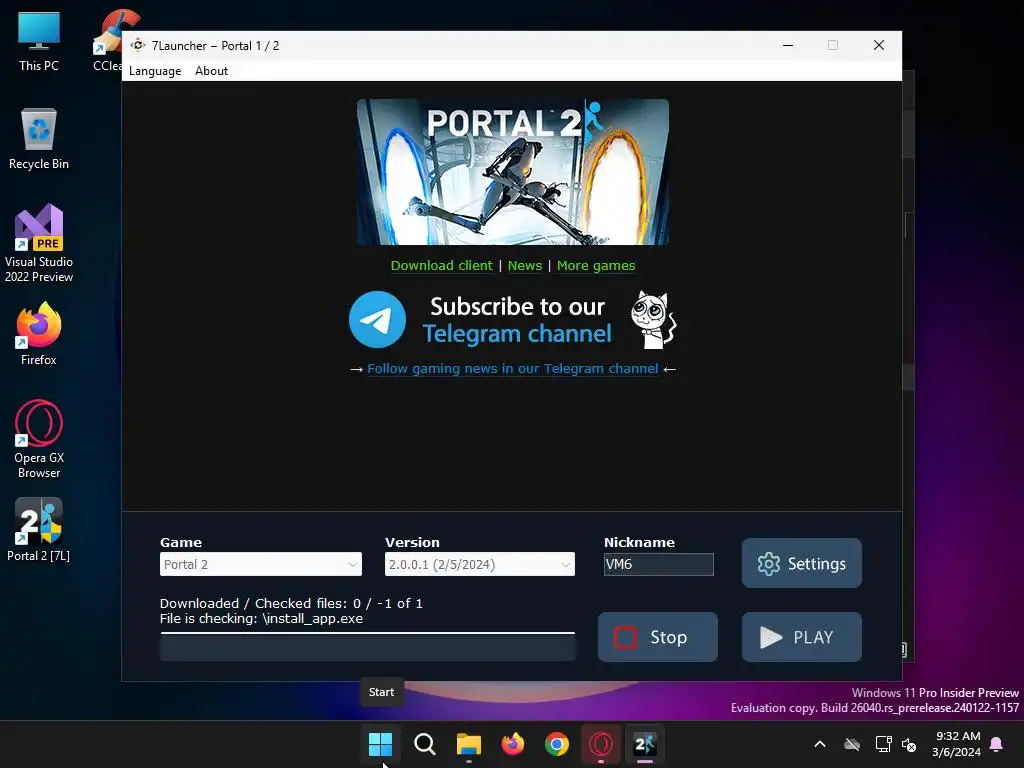Select the CCleaner desktop icon
The height and width of the screenshot is (768, 1024).
107,41
